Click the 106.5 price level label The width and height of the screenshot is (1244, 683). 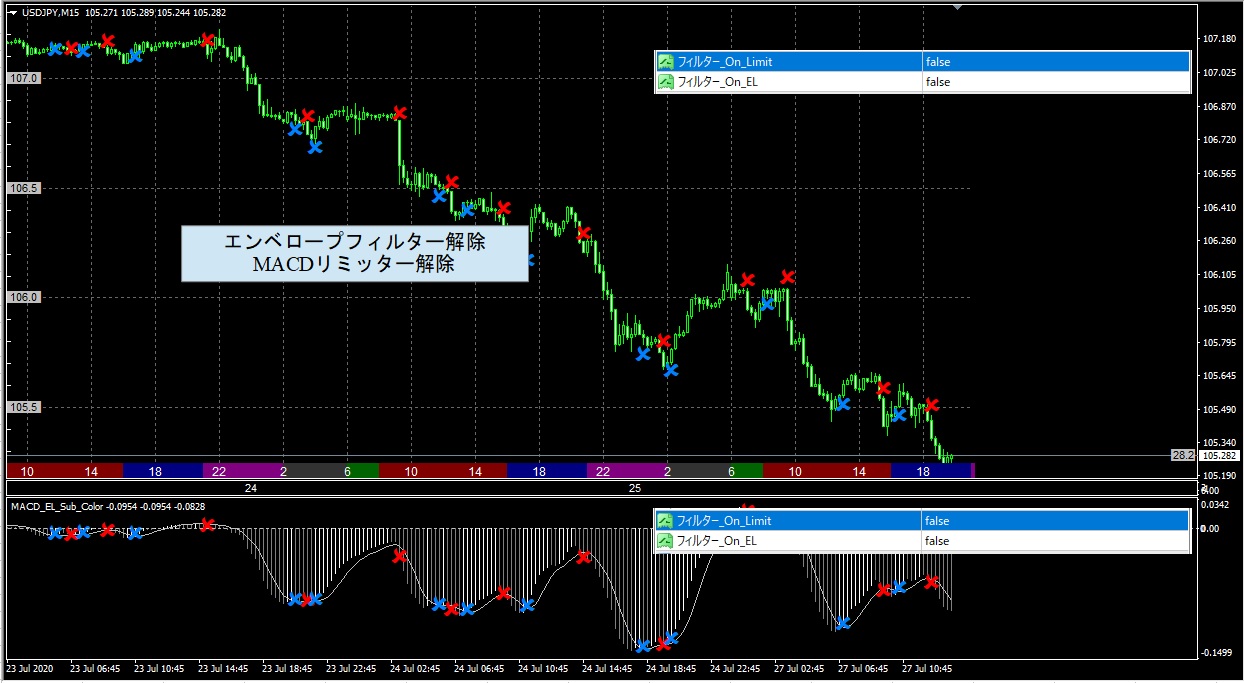point(23,188)
